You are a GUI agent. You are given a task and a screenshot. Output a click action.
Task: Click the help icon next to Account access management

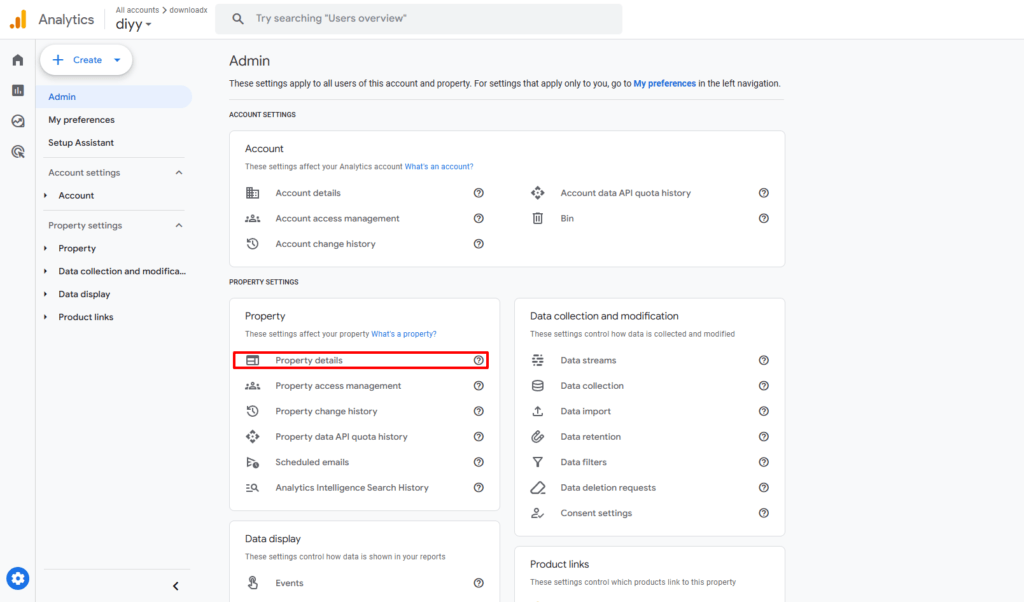point(479,218)
